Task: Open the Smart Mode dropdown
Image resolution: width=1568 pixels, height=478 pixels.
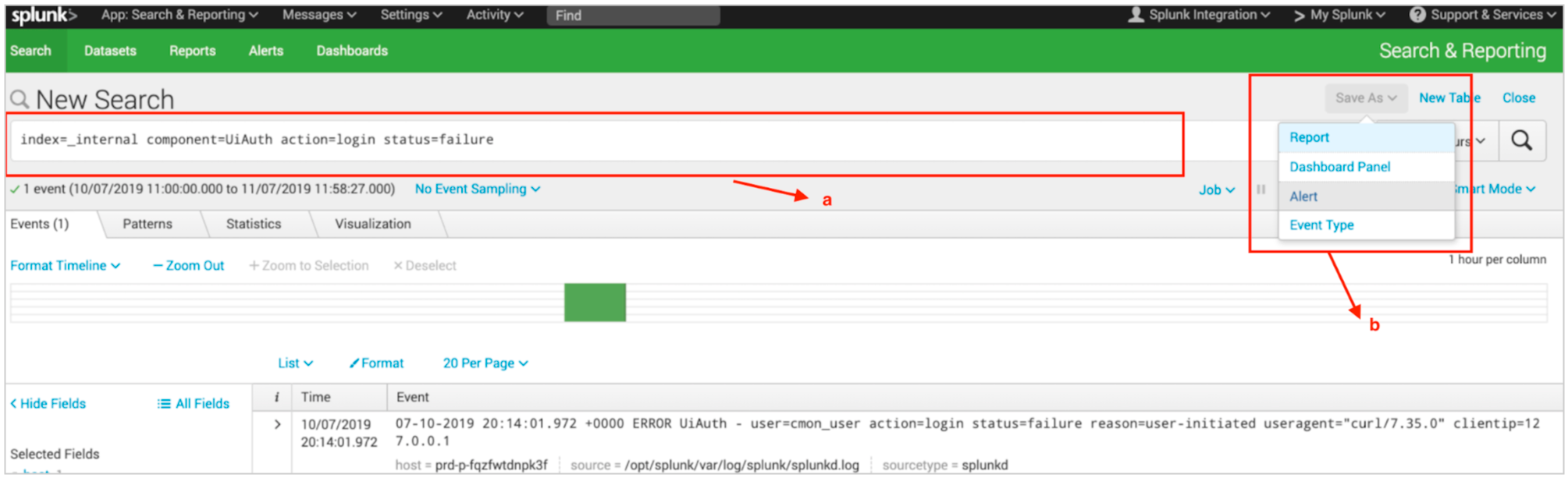Action: click(1493, 189)
